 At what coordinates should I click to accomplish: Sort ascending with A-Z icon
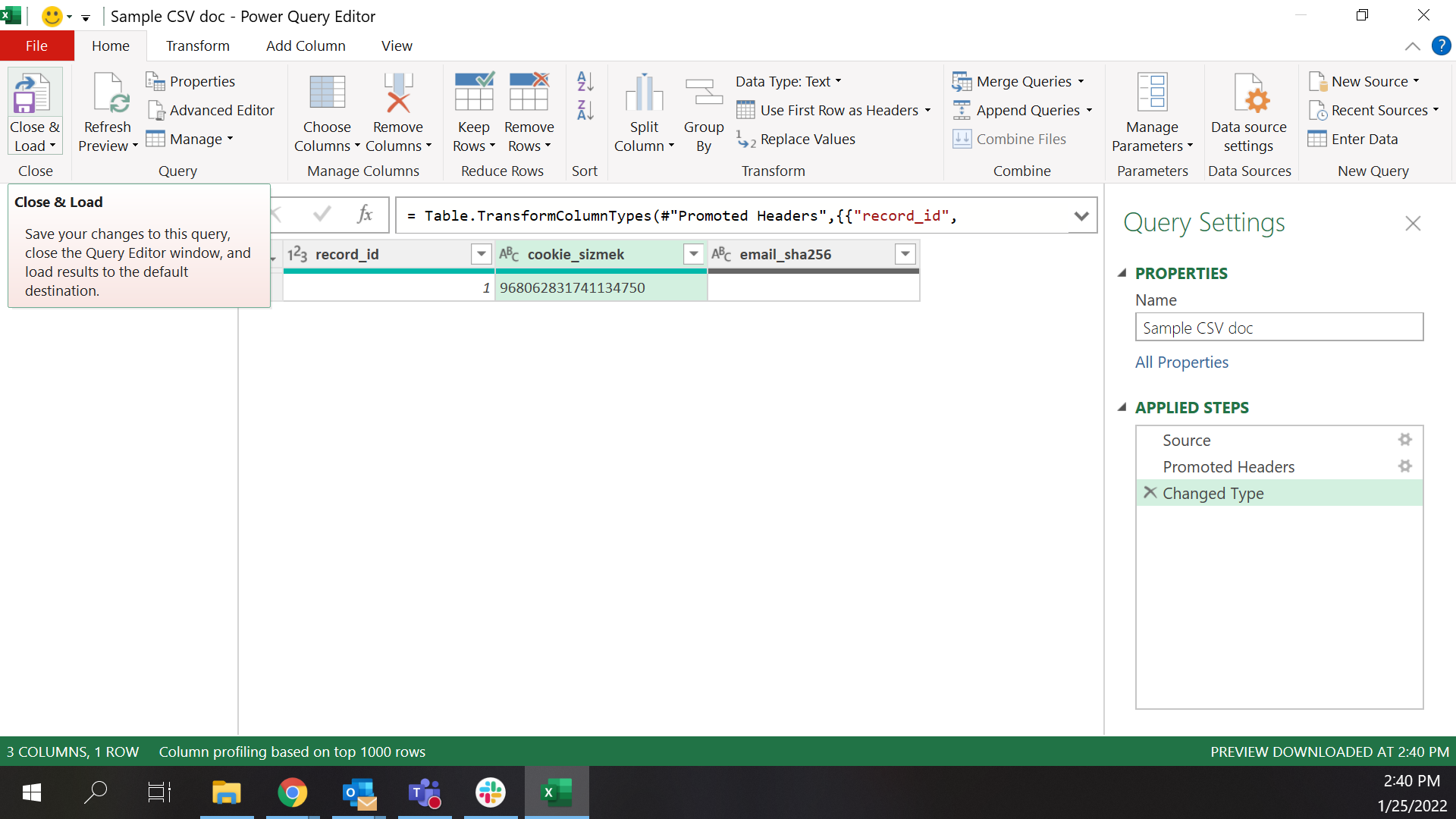585,81
